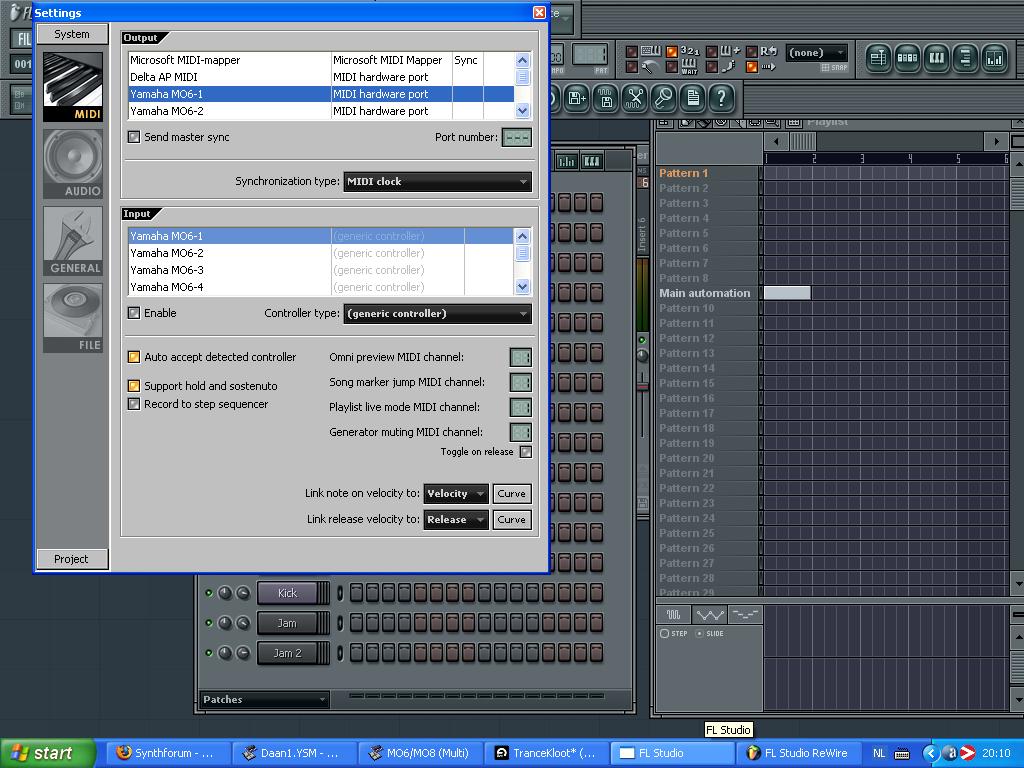Click the help question mark icon
Image resolution: width=1024 pixels, height=768 pixels.
pos(722,99)
